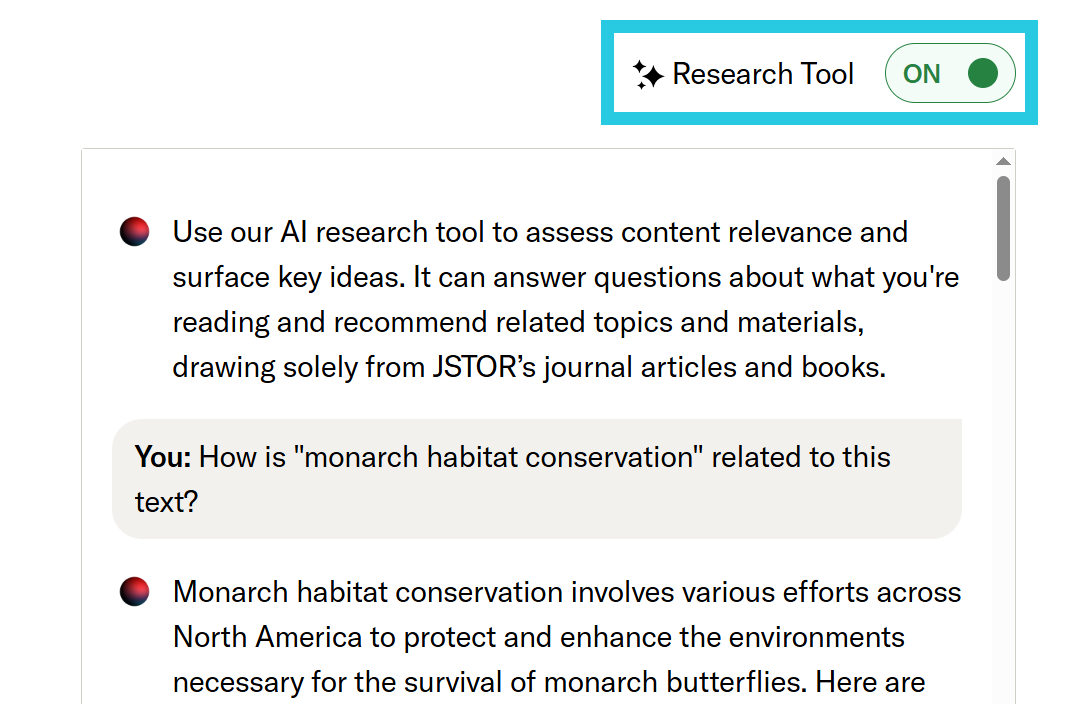
Task: Click the bold "You:" label
Action: (x=163, y=458)
